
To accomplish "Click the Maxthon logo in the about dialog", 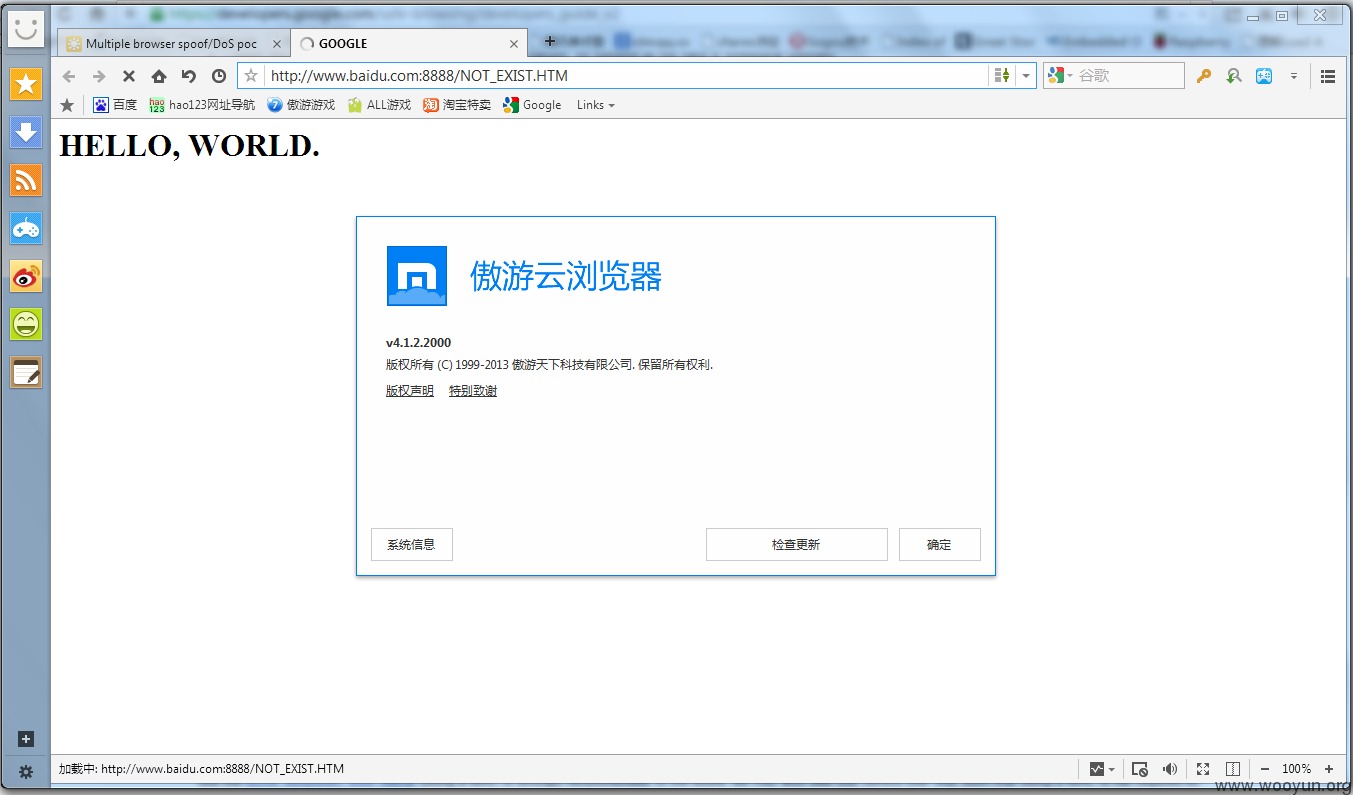I will click(416, 276).
